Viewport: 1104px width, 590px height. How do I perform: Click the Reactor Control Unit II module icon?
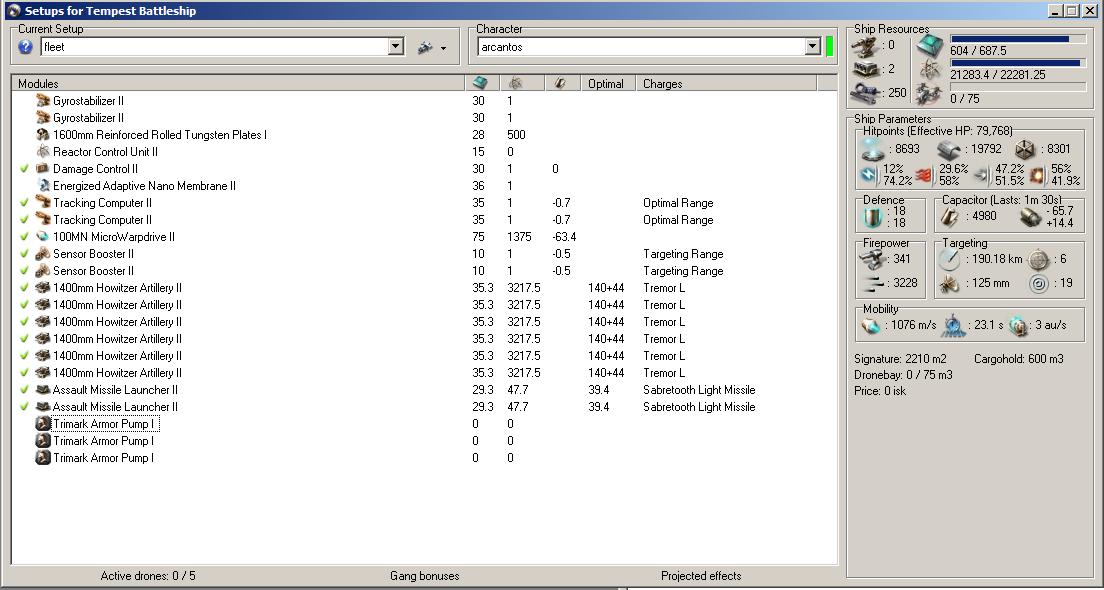point(42,151)
